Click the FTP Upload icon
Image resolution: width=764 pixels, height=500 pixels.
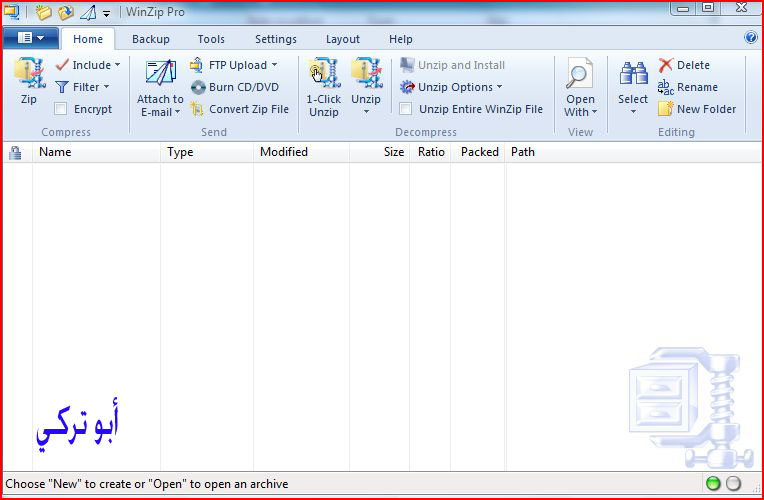point(197,65)
